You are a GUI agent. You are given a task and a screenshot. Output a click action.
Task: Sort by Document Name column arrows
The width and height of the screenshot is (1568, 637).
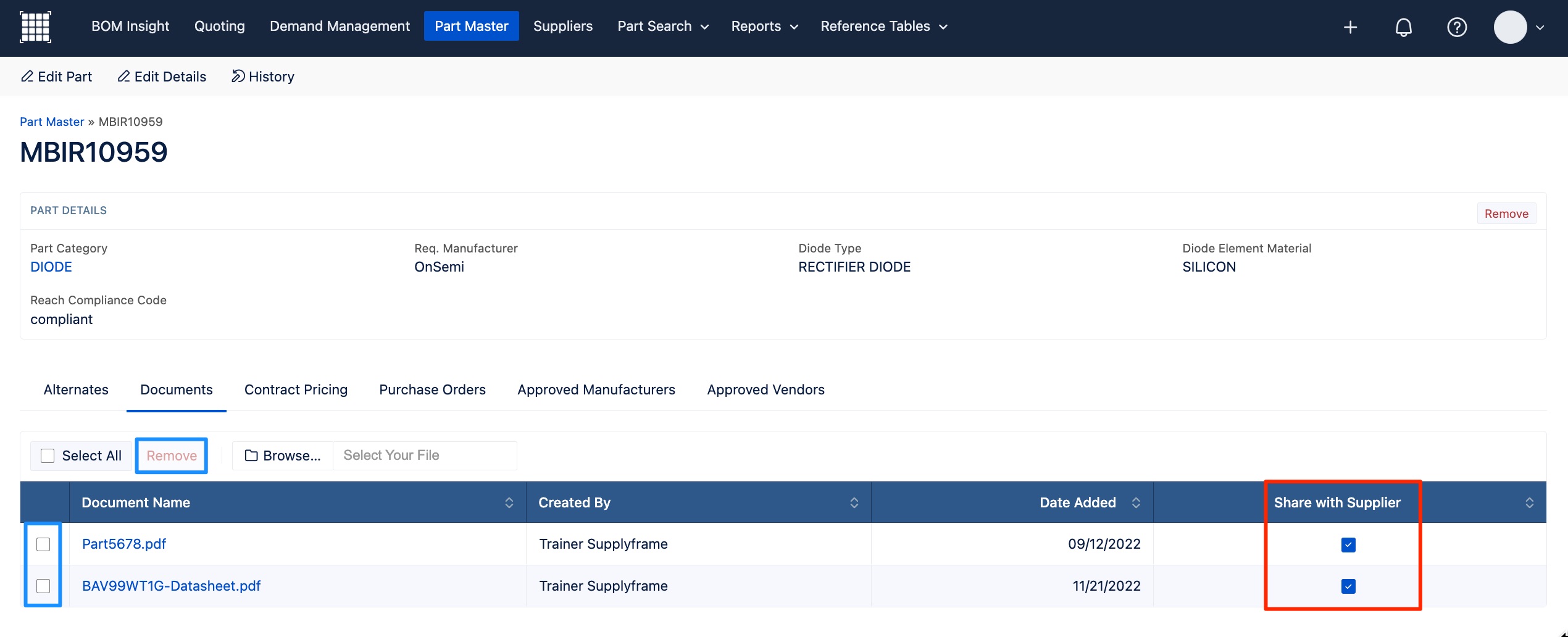click(509, 502)
